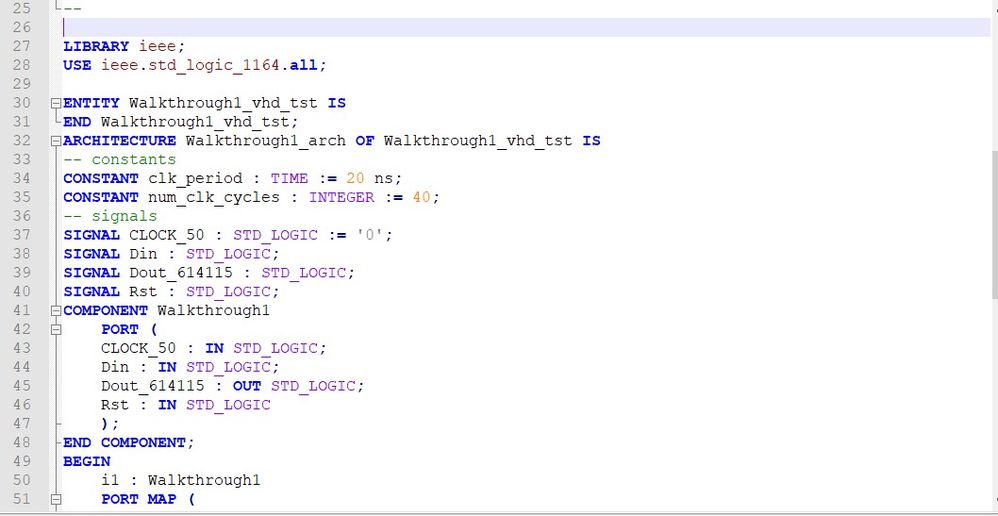Screen dimensions: 998x516
Task: Click 'CLOCK_50' in the port list line 43
Action: click(138, 349)
